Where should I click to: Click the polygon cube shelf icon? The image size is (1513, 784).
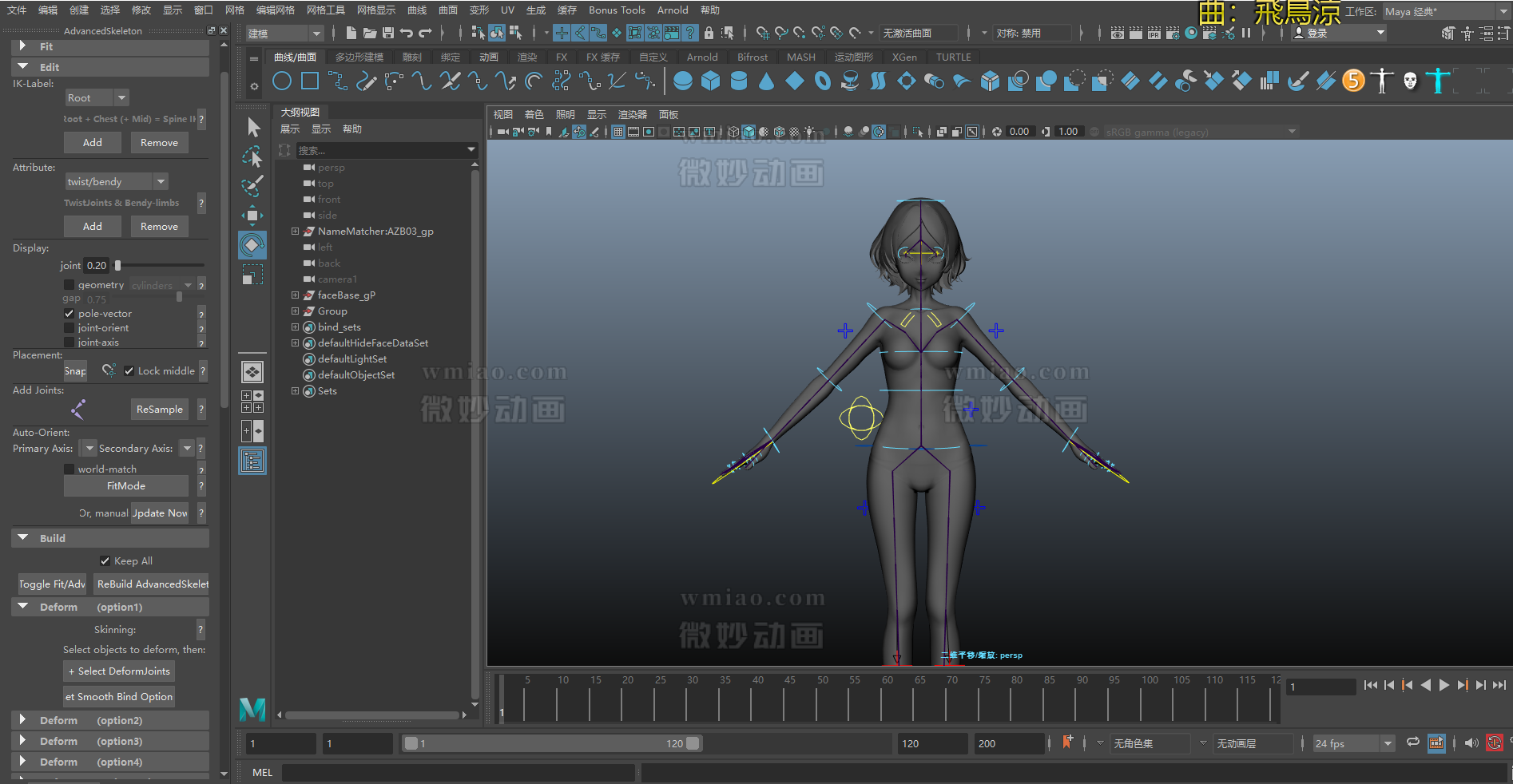point(710,81)
